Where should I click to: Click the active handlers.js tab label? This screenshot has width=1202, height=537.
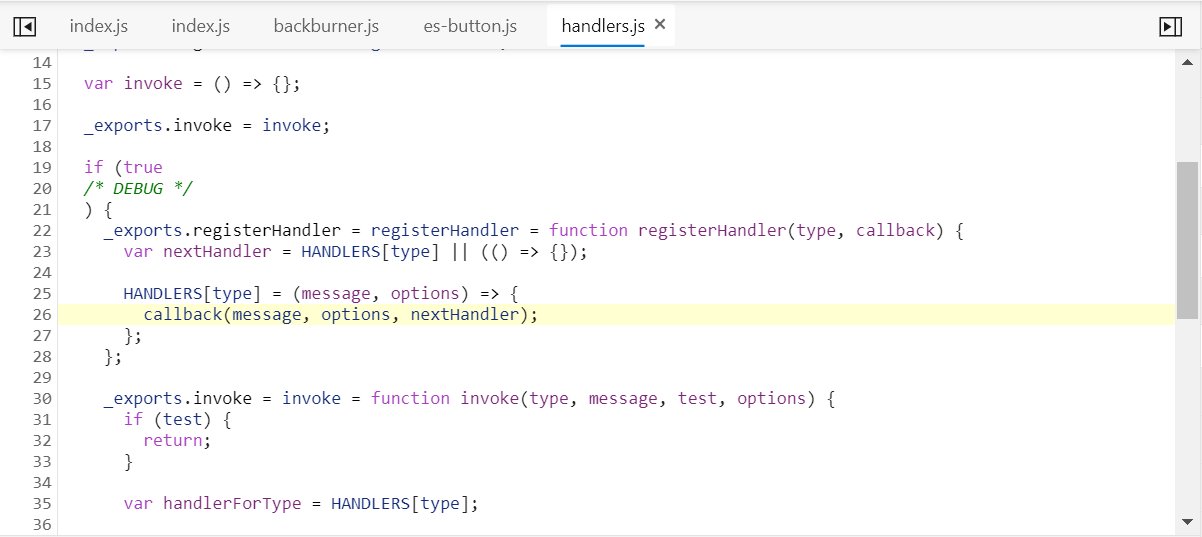[x=602, y=26]
